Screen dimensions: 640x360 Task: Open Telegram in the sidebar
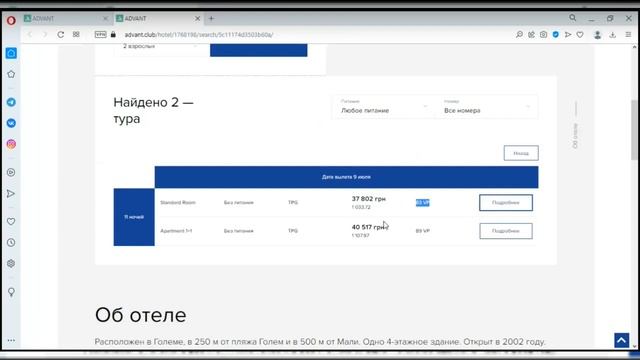[x=11, y=102]
